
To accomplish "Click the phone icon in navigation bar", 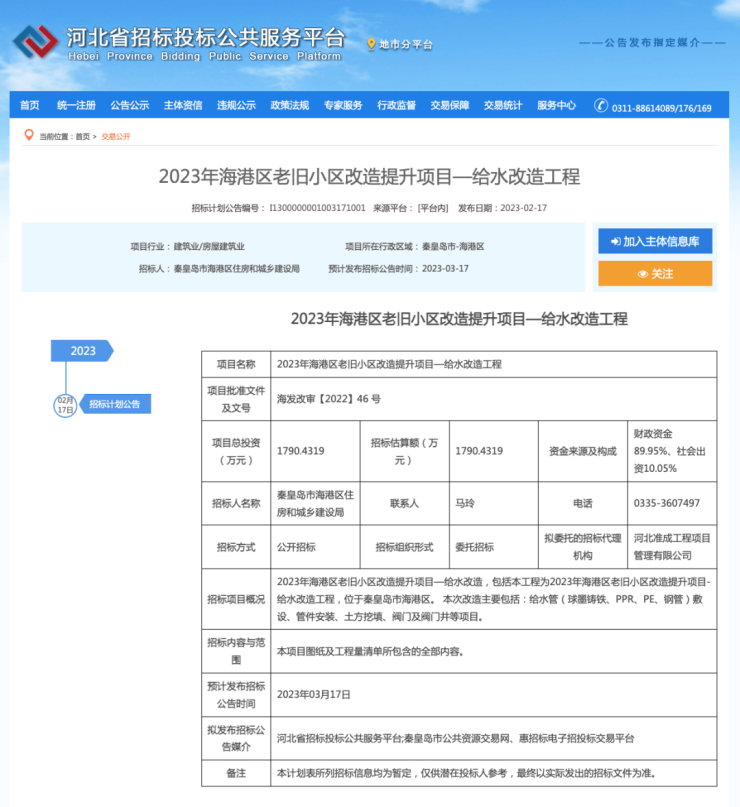I will tap(601, 106).
